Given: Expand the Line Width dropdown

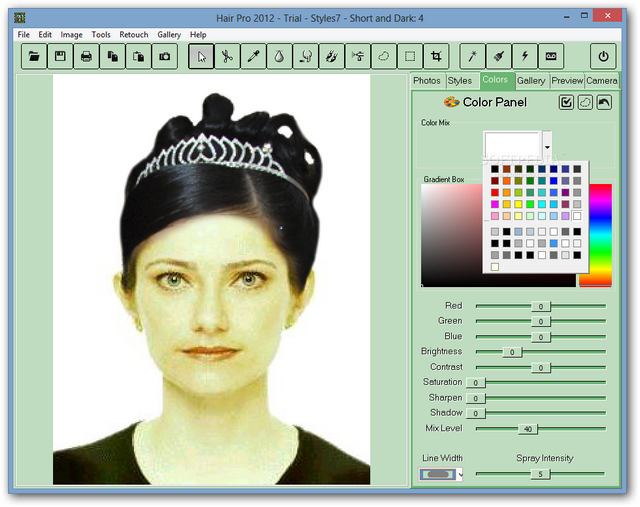Looking at the screenshot, I should (461, 475).
